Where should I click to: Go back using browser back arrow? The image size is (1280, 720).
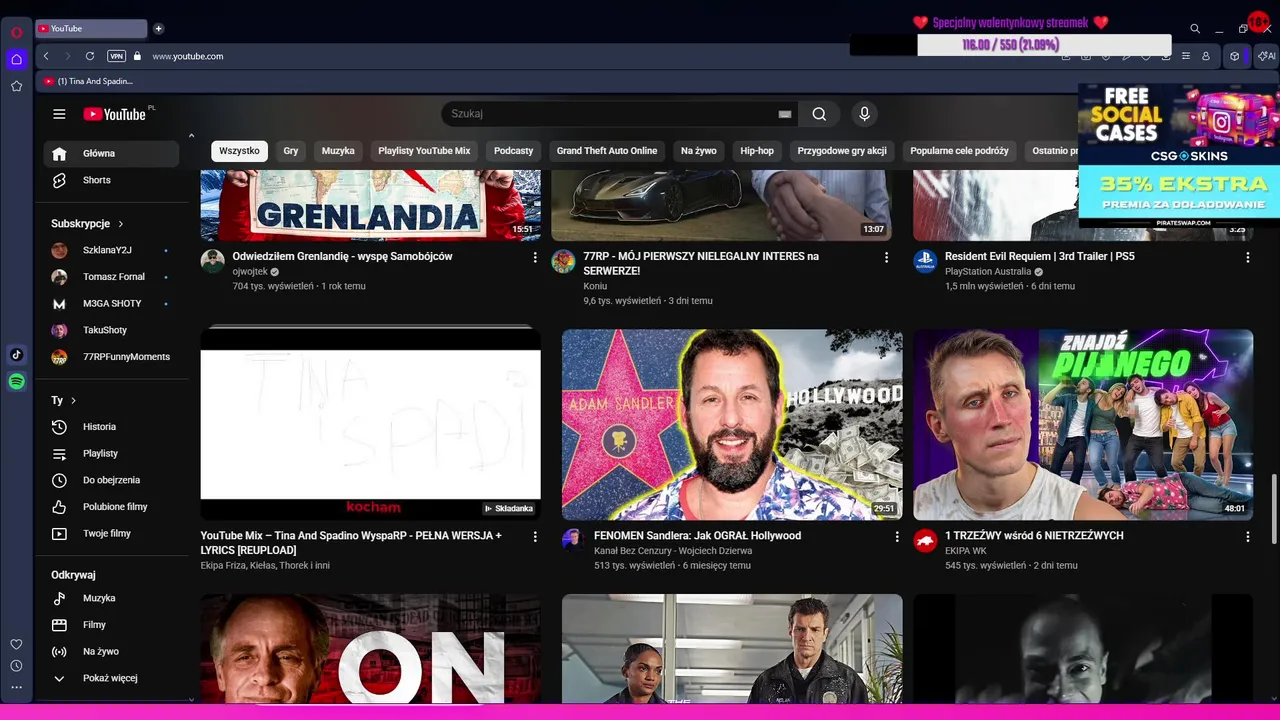click(46, 56)
